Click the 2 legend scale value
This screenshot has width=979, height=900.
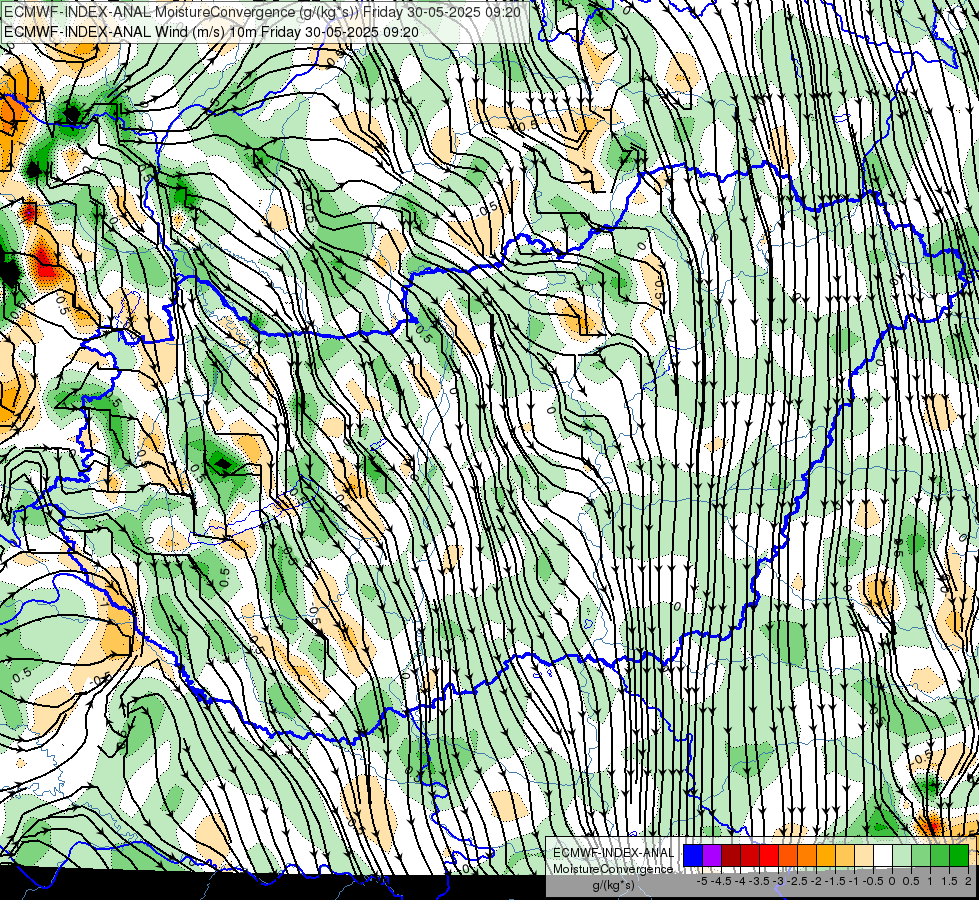click(968, 881)
